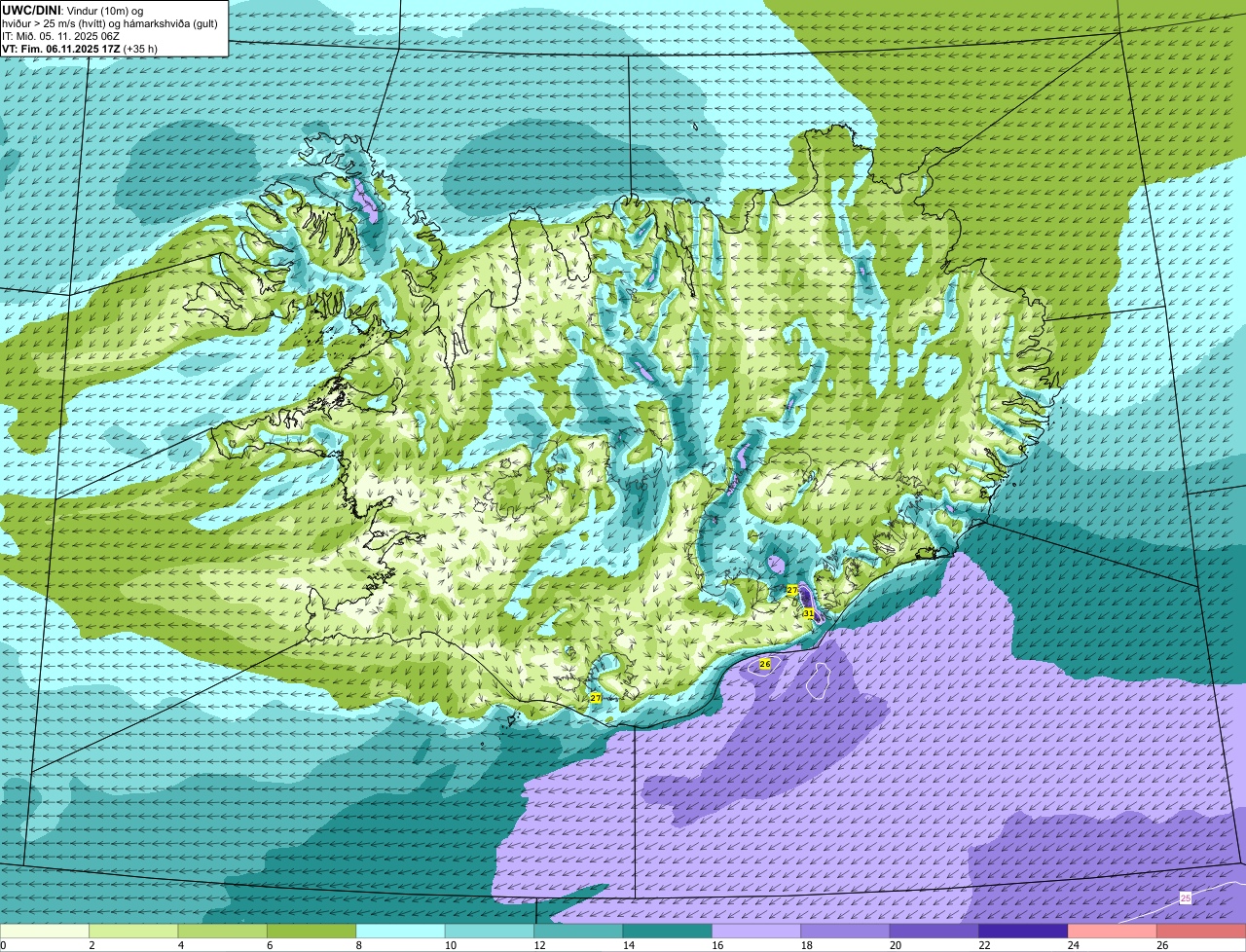Pick the coral red swatch after 26
The image size is (1246, 952).
tap(1202, 932)
